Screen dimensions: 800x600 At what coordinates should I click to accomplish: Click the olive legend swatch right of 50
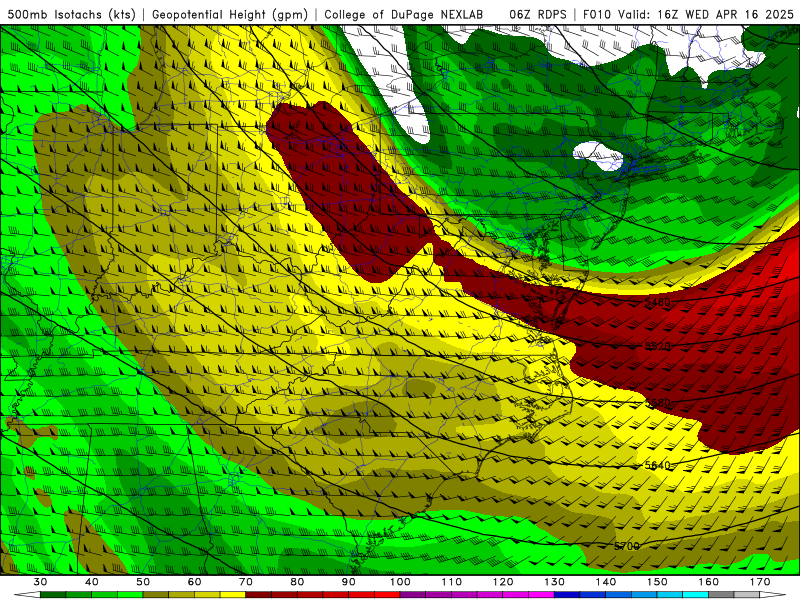click(x=156, y=594)
